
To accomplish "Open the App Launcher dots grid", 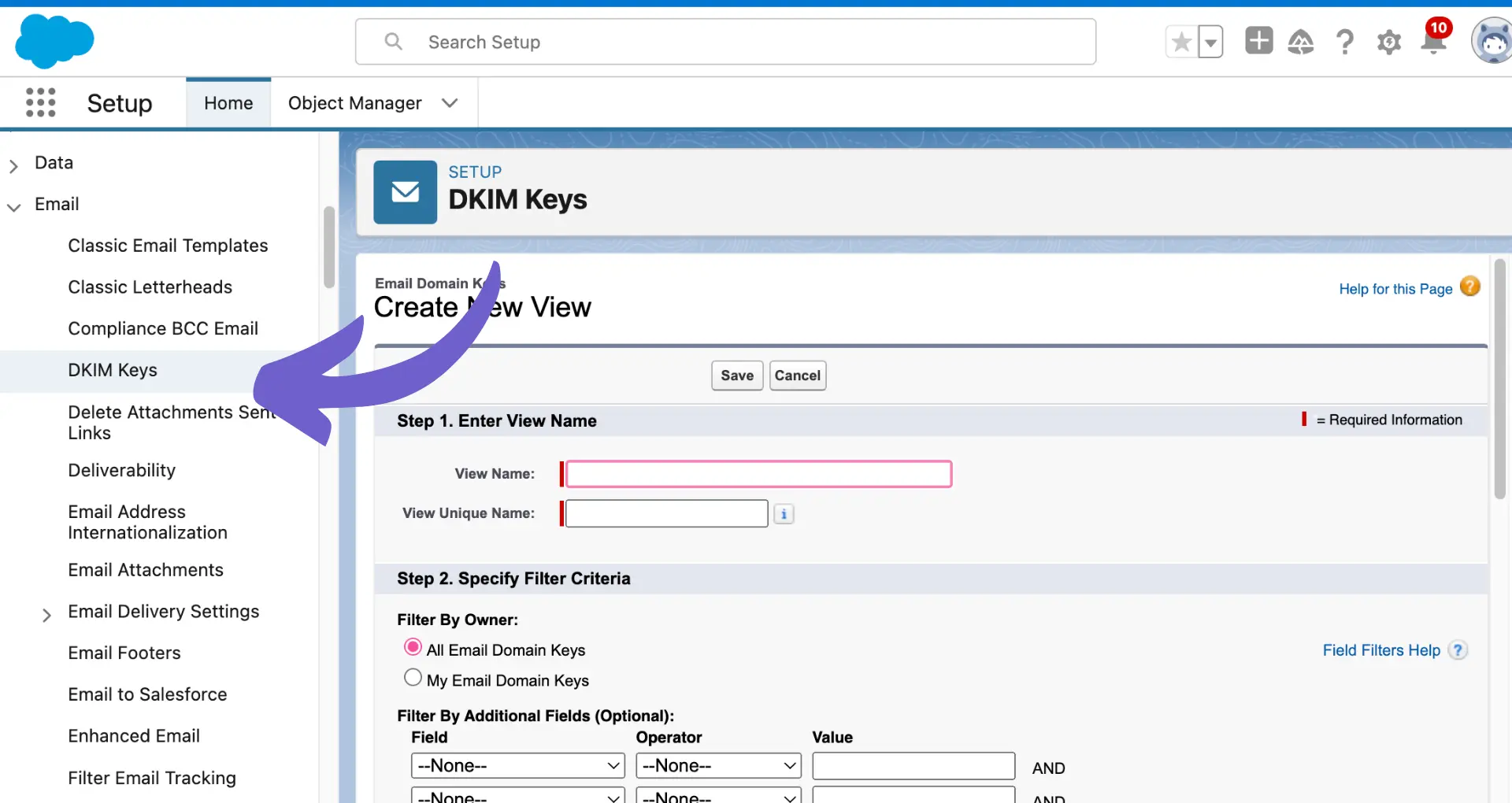I will click(41, 102).
